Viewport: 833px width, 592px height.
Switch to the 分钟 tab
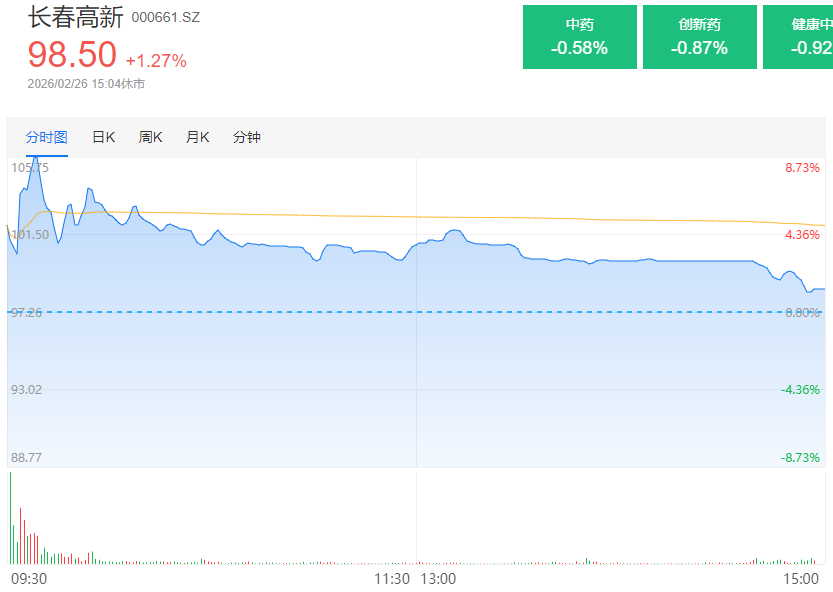pyautogui.click(x=246, y=137)
